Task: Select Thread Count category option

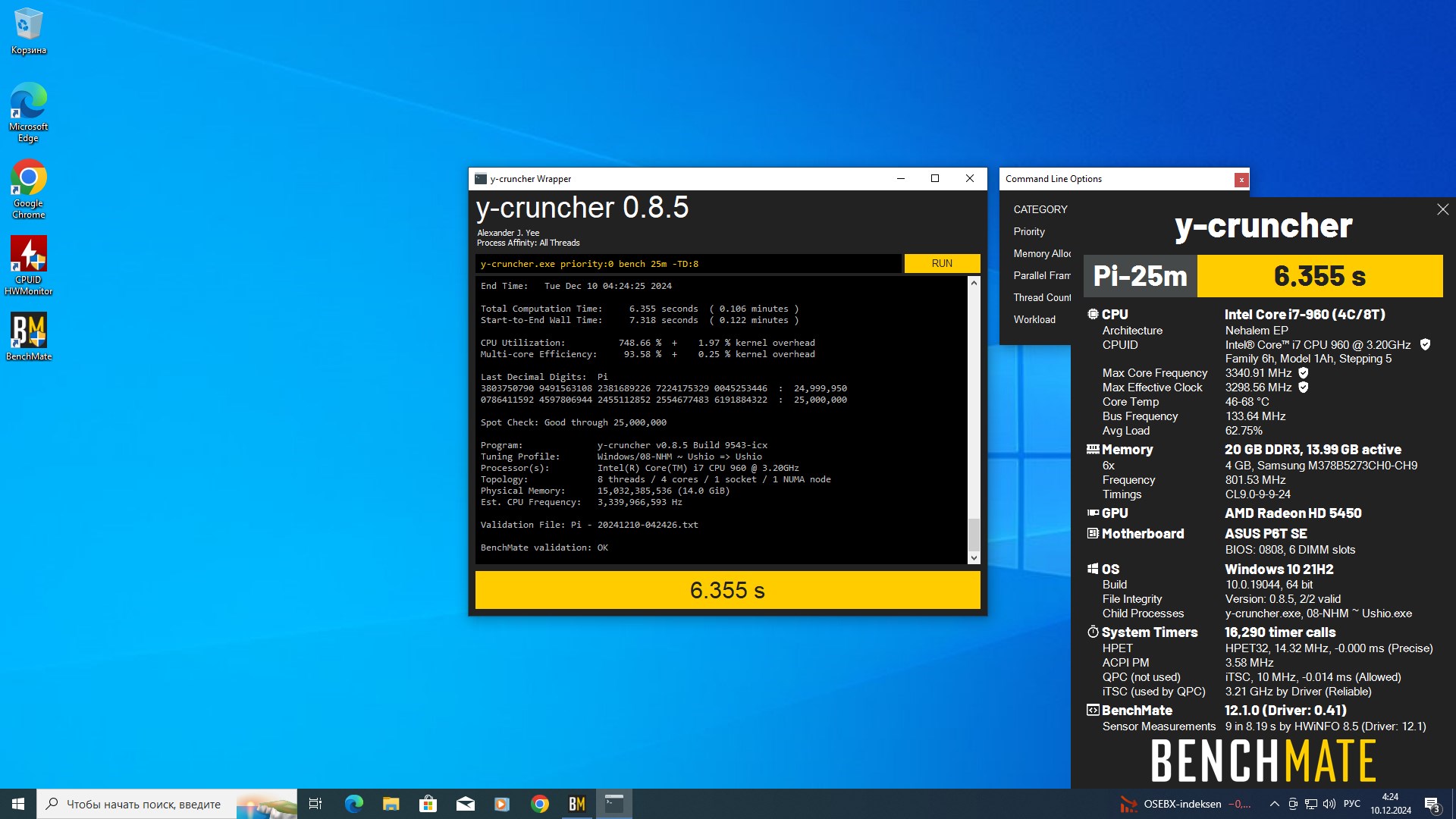Action: click(1042, 298)
